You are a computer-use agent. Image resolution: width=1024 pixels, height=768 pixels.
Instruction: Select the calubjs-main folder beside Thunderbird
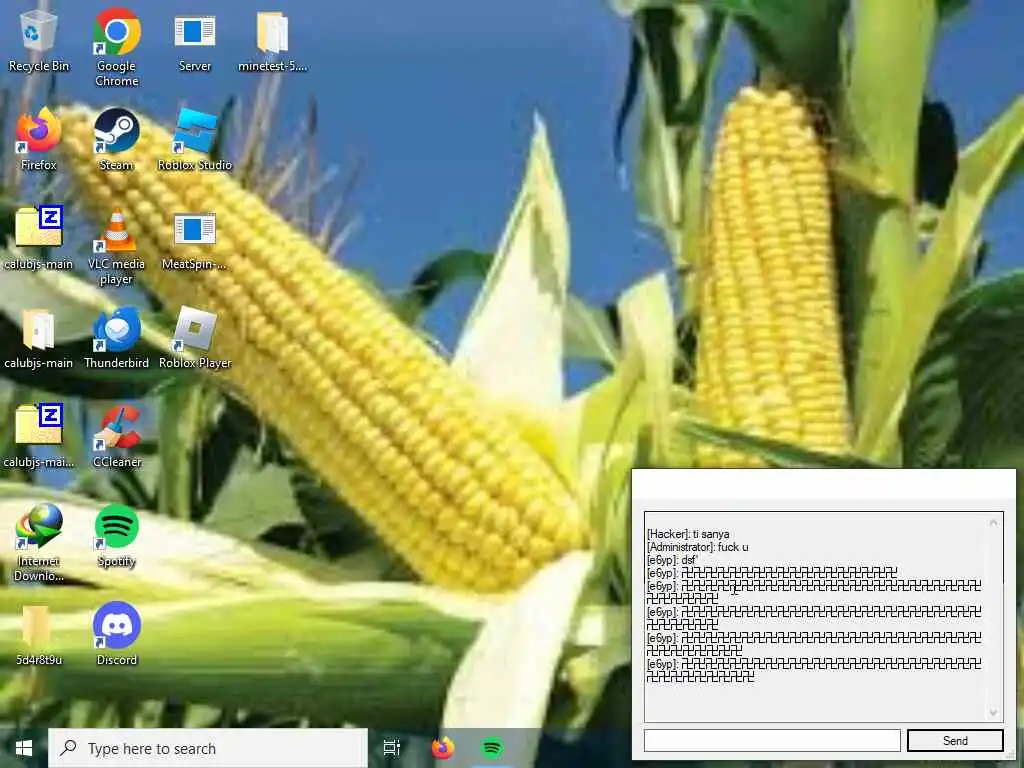tap(39, 339)
